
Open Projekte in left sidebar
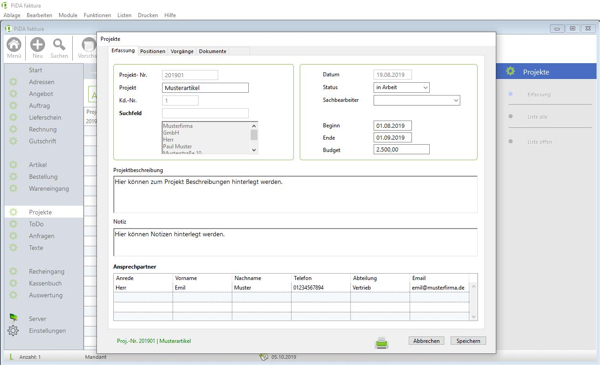[40, 212]
